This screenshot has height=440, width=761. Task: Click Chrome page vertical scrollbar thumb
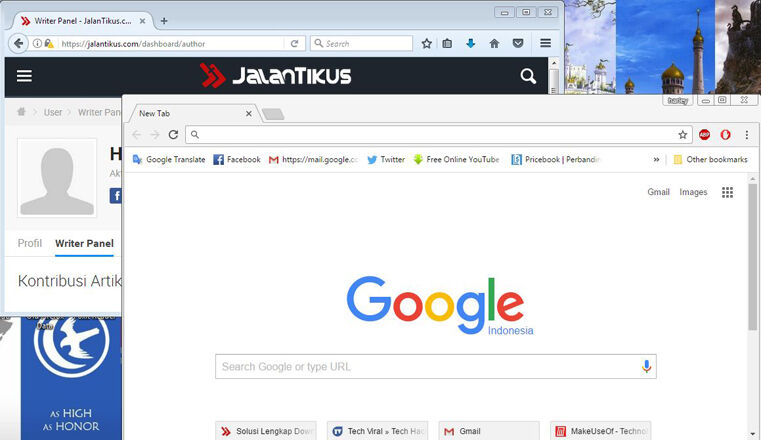(x=753, y=257)
